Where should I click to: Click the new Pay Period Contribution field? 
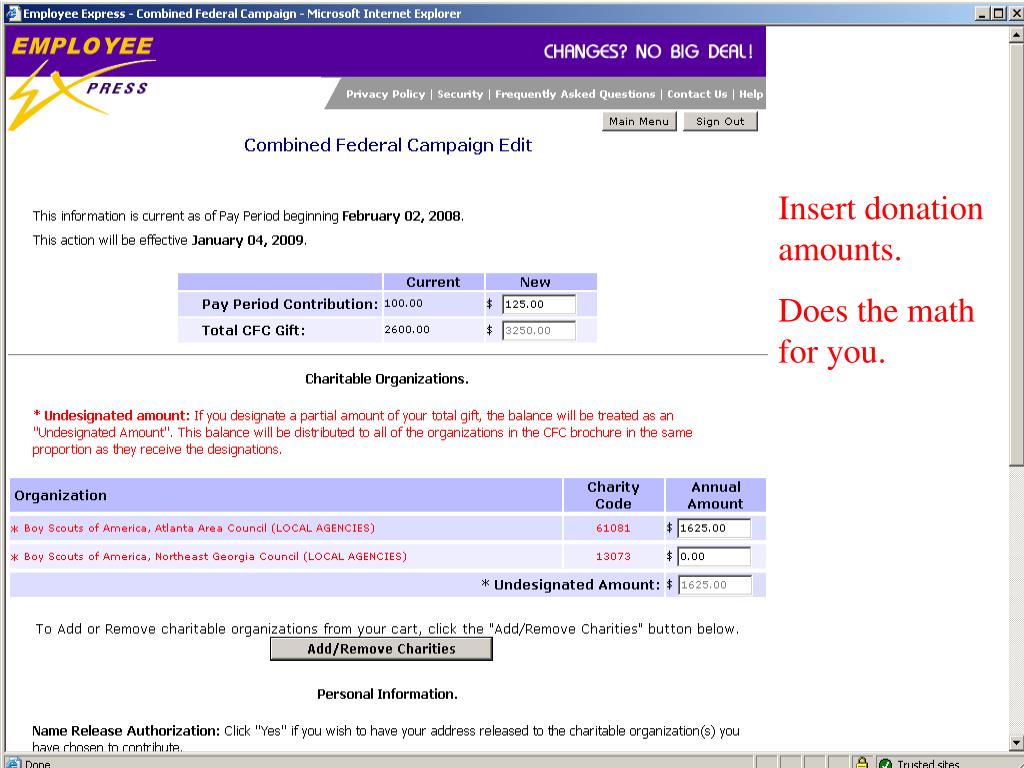click(539, 304)
